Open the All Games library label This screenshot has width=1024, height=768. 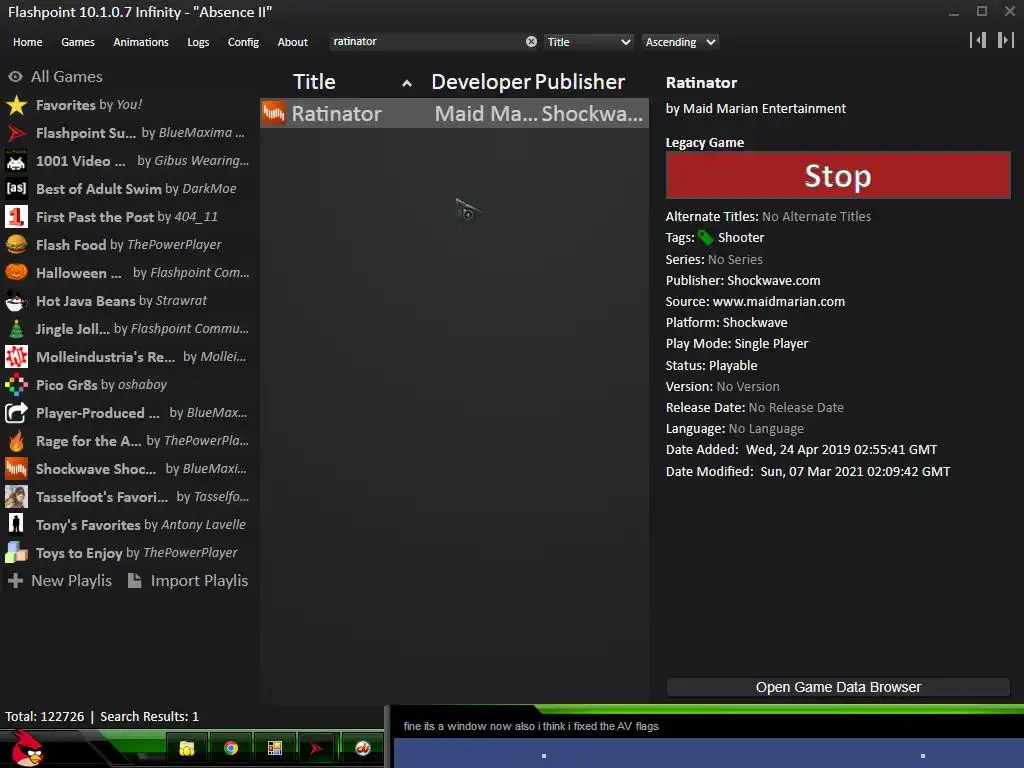tap(67, 76)
